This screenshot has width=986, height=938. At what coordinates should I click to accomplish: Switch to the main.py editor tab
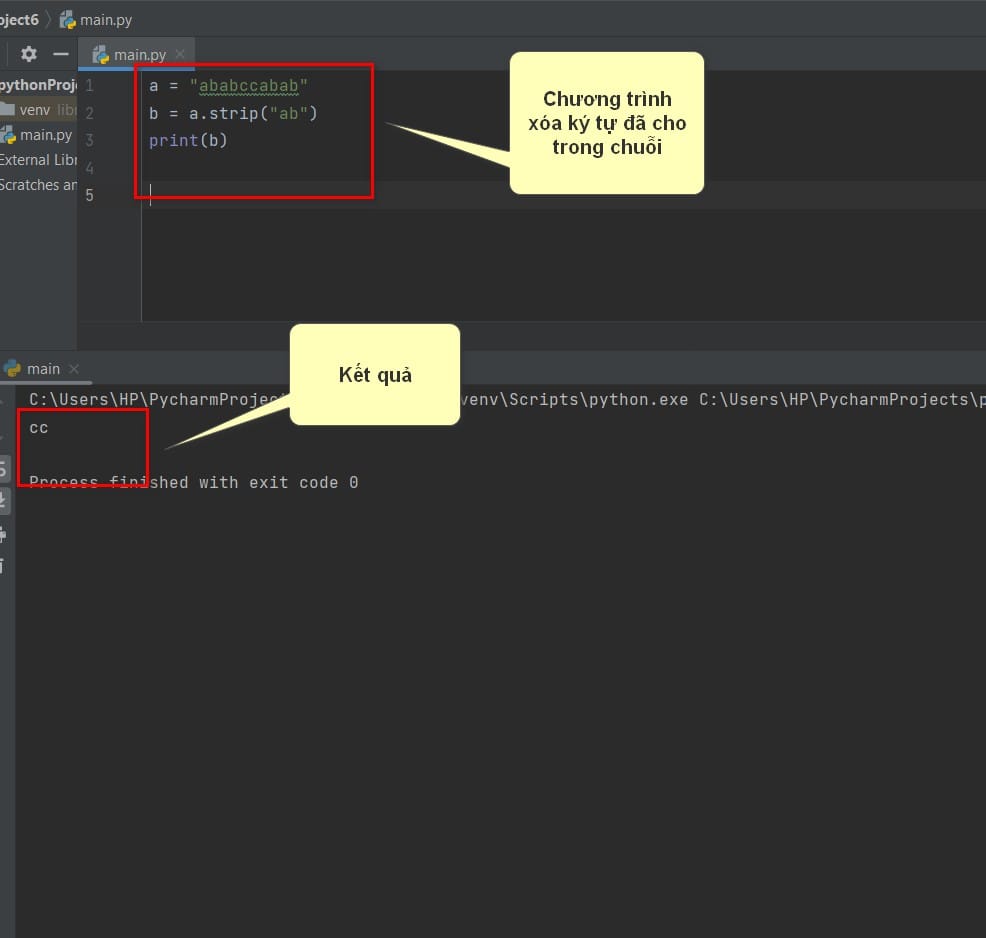(x=139, y=55)
